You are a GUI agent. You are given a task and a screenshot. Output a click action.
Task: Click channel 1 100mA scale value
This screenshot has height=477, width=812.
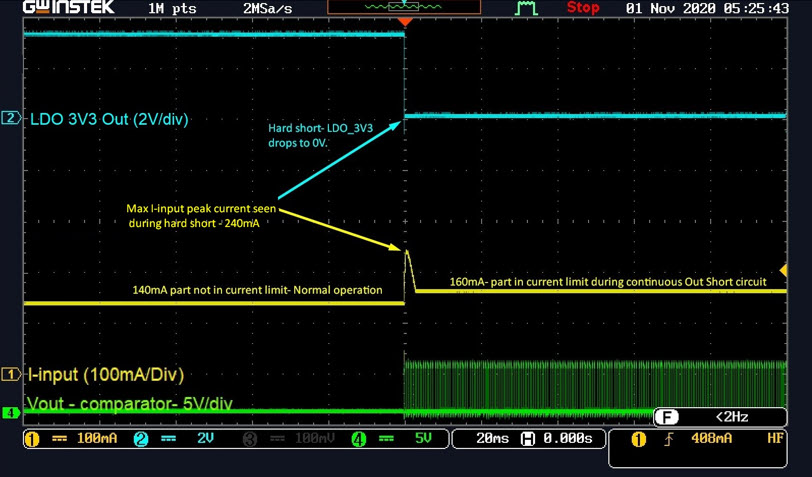[x=97, y=439]
